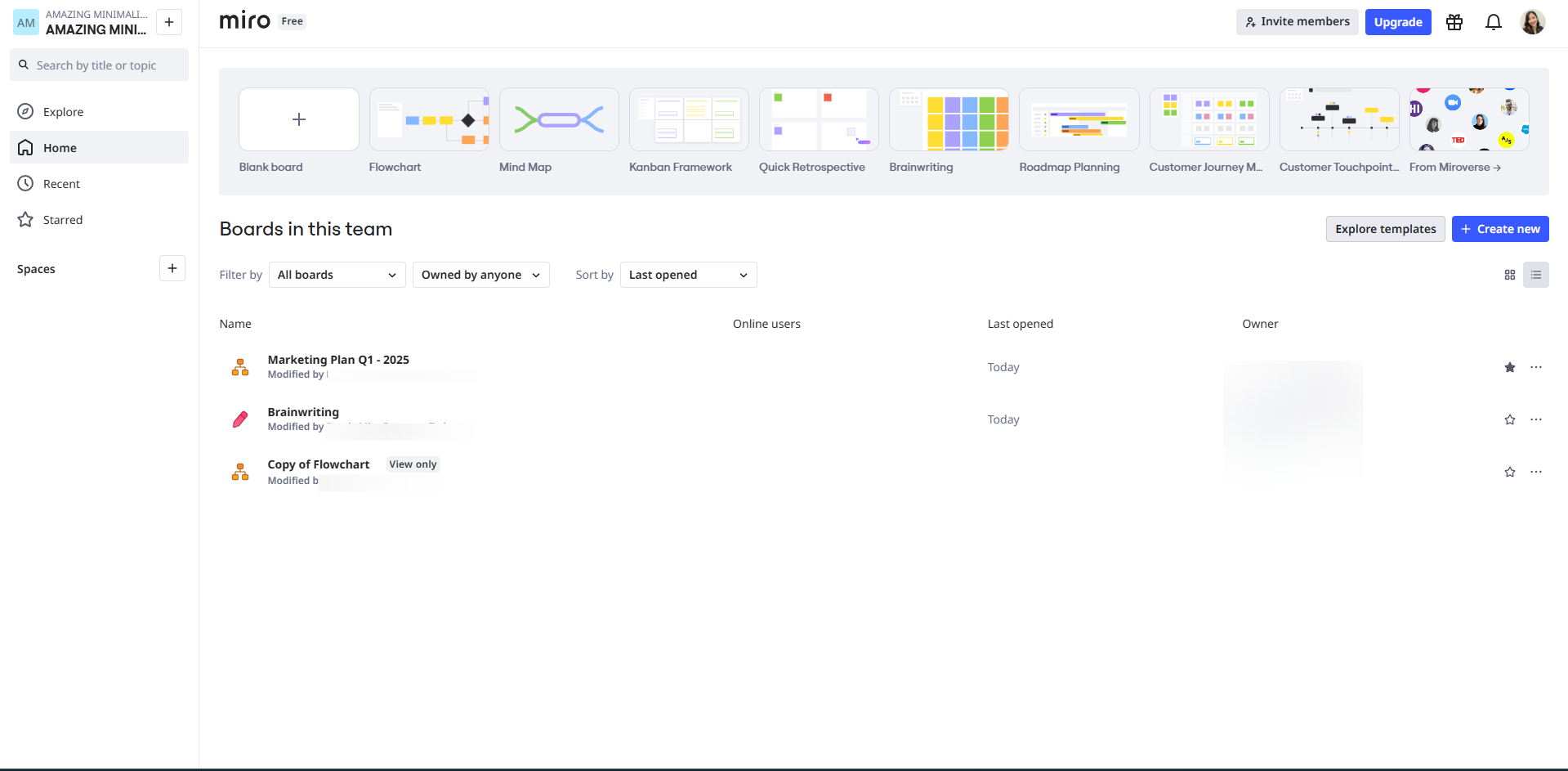
Task: Open Recent boards in sidebar
Action: [x=99, y=184]
